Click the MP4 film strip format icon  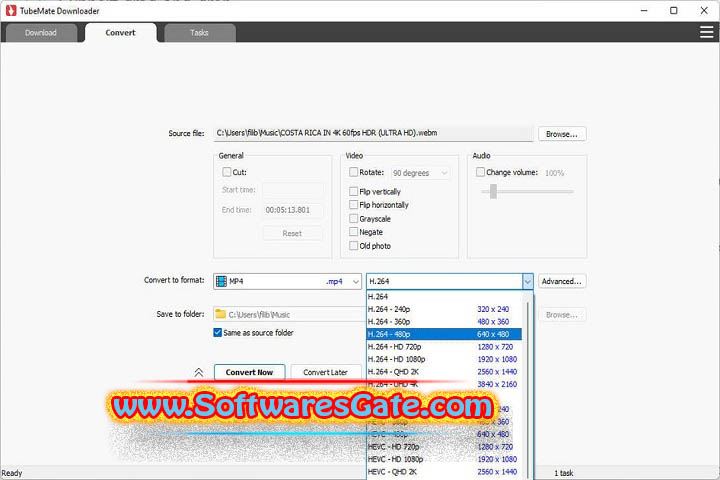pyautogui.click(x=221, y=281)
